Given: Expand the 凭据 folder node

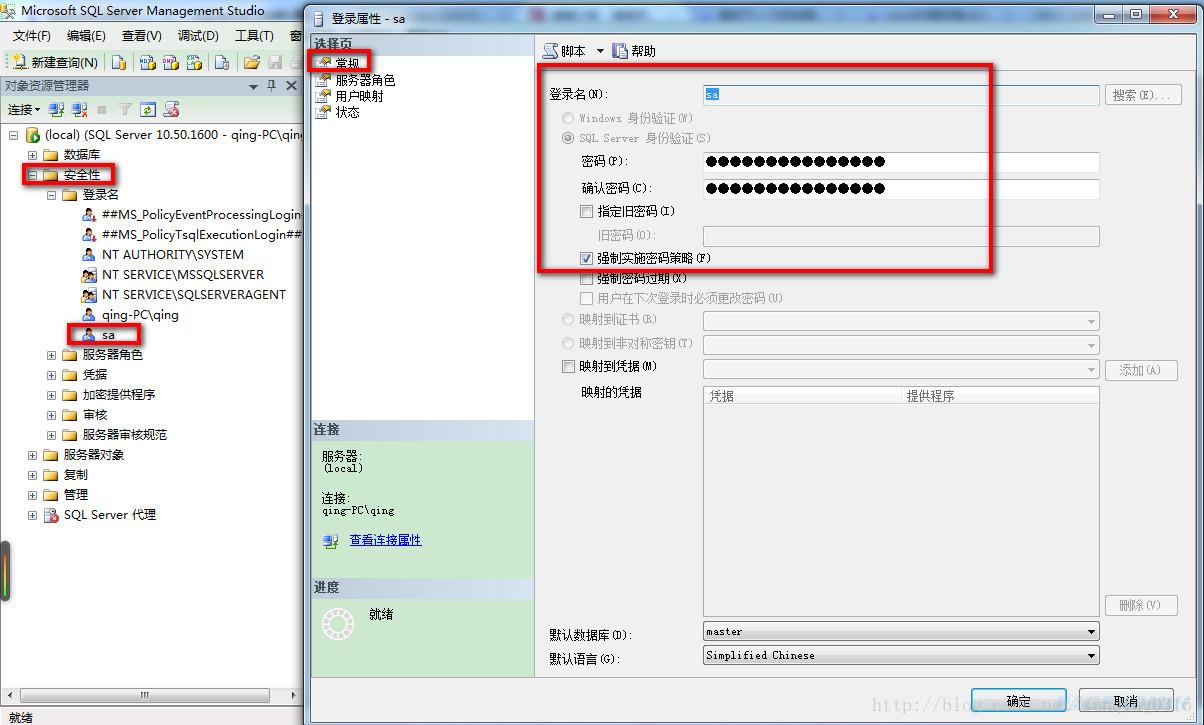Looking at the screenshot, I should pos(52,375).
